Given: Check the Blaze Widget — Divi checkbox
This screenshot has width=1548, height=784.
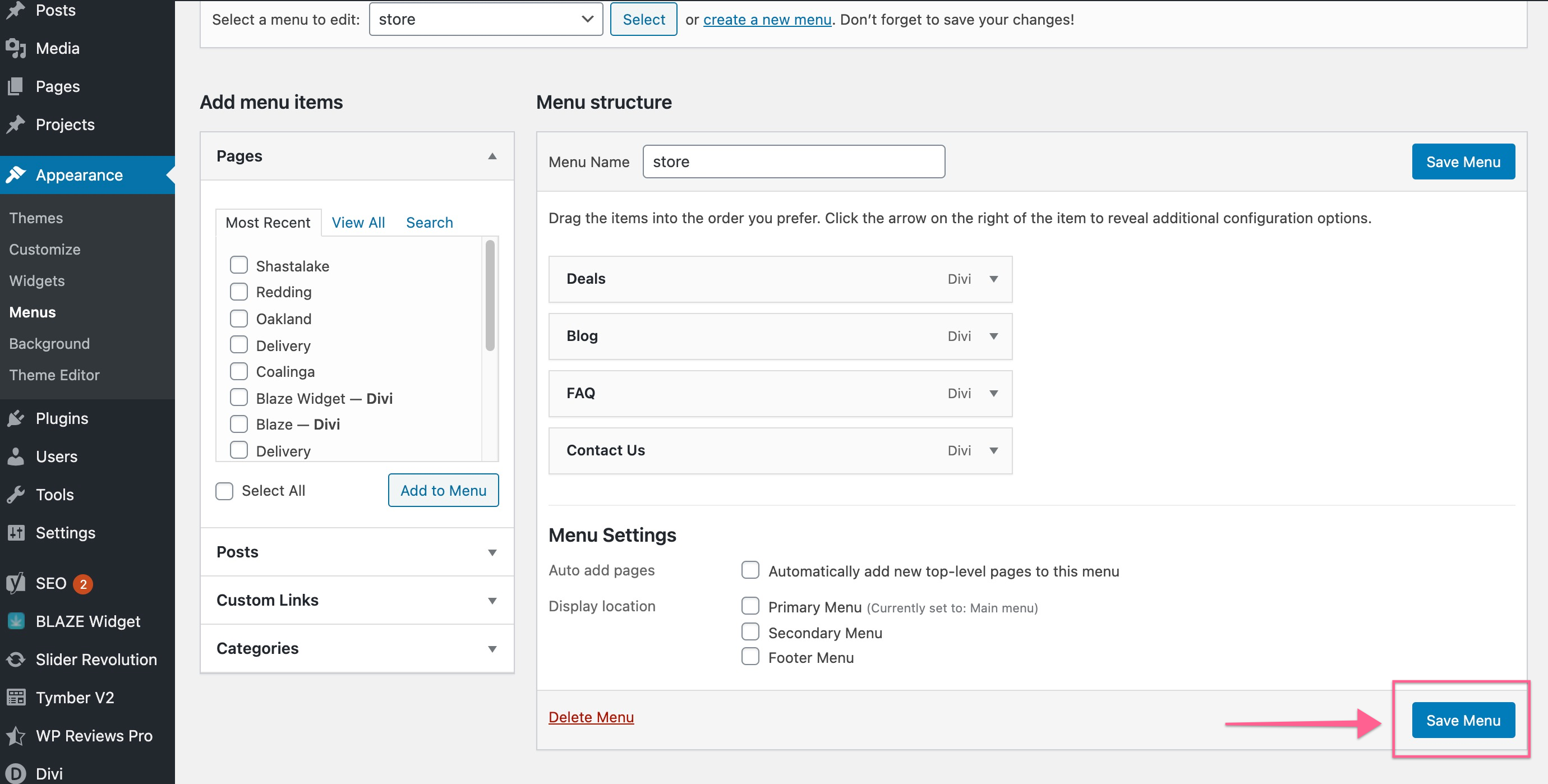Looking at the screenshot, I should coord(238,398).
